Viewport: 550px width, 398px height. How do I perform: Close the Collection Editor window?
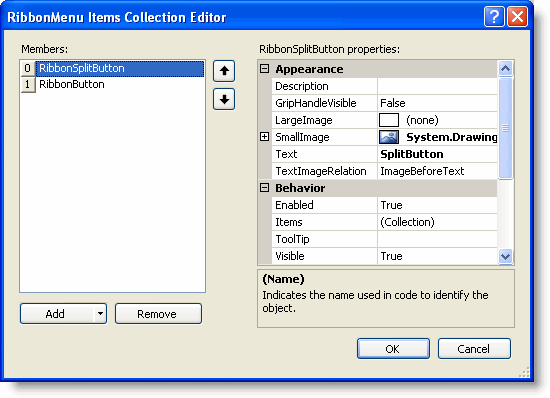point(517,16)
